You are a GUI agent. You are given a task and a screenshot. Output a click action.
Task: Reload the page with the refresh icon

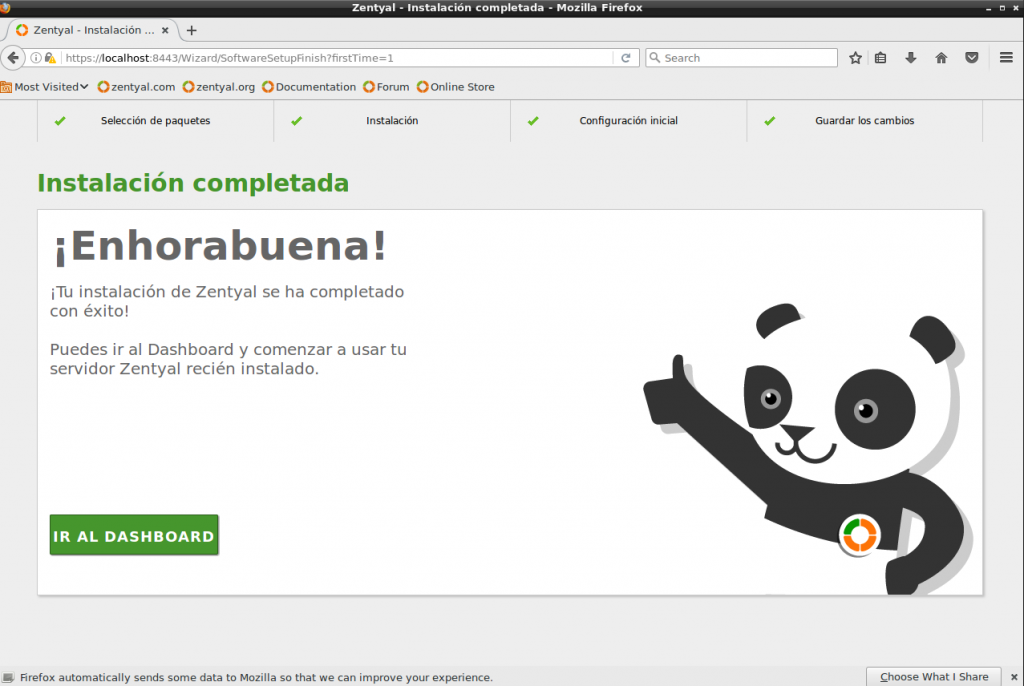(x=626, y=58)
